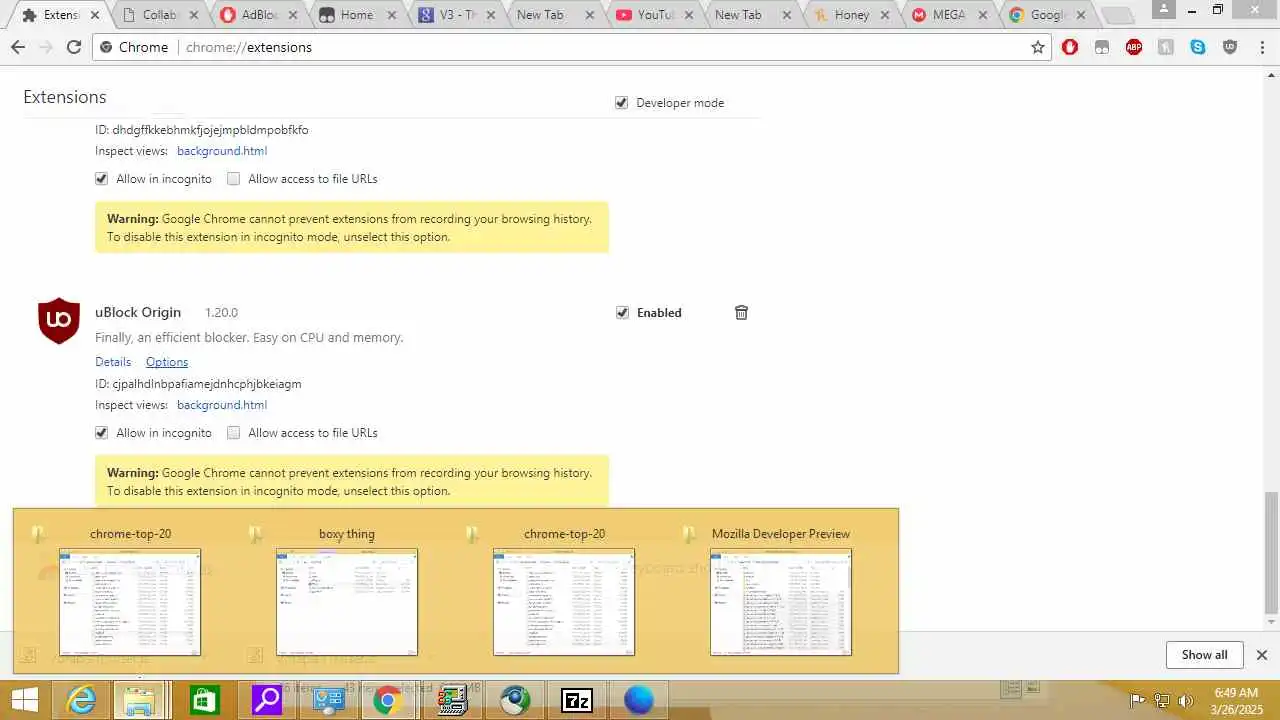Open the gray uBlock shield toolbar icon

(1230, 47)
